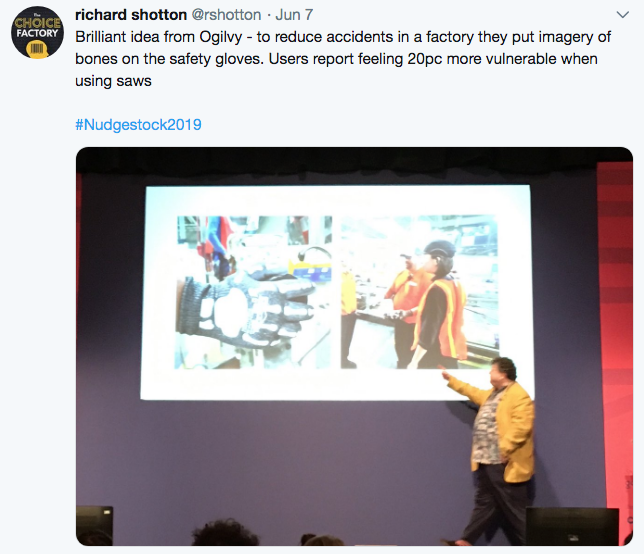
Task: Follow the #Nudgestock2019 hashtag link
Action: (138, 124)
